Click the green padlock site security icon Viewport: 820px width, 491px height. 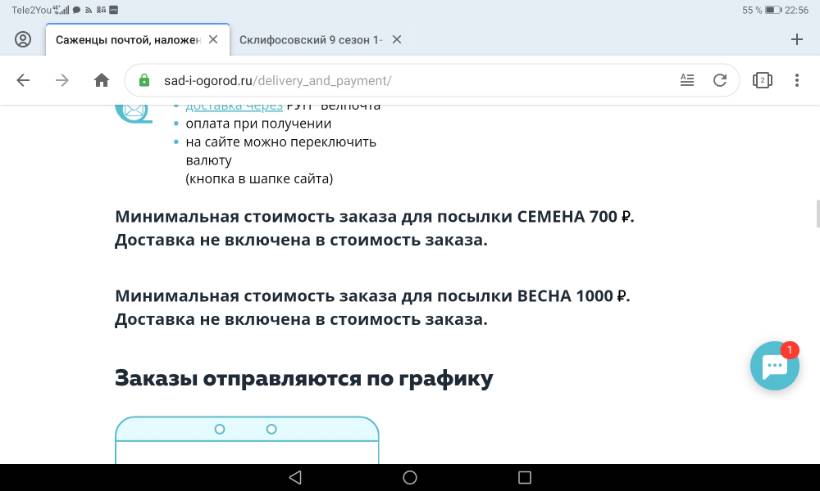click(x=144, y=80)
